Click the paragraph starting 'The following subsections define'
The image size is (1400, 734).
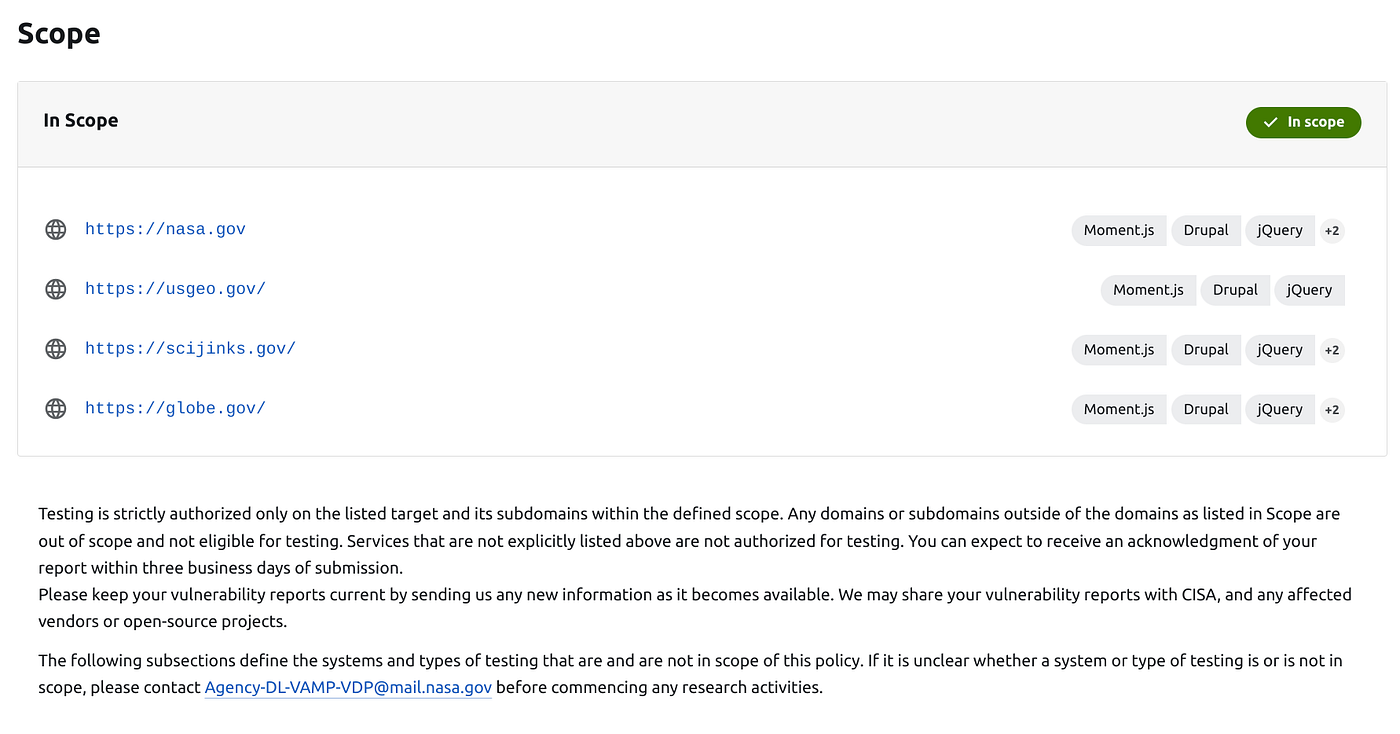point(690,674)
